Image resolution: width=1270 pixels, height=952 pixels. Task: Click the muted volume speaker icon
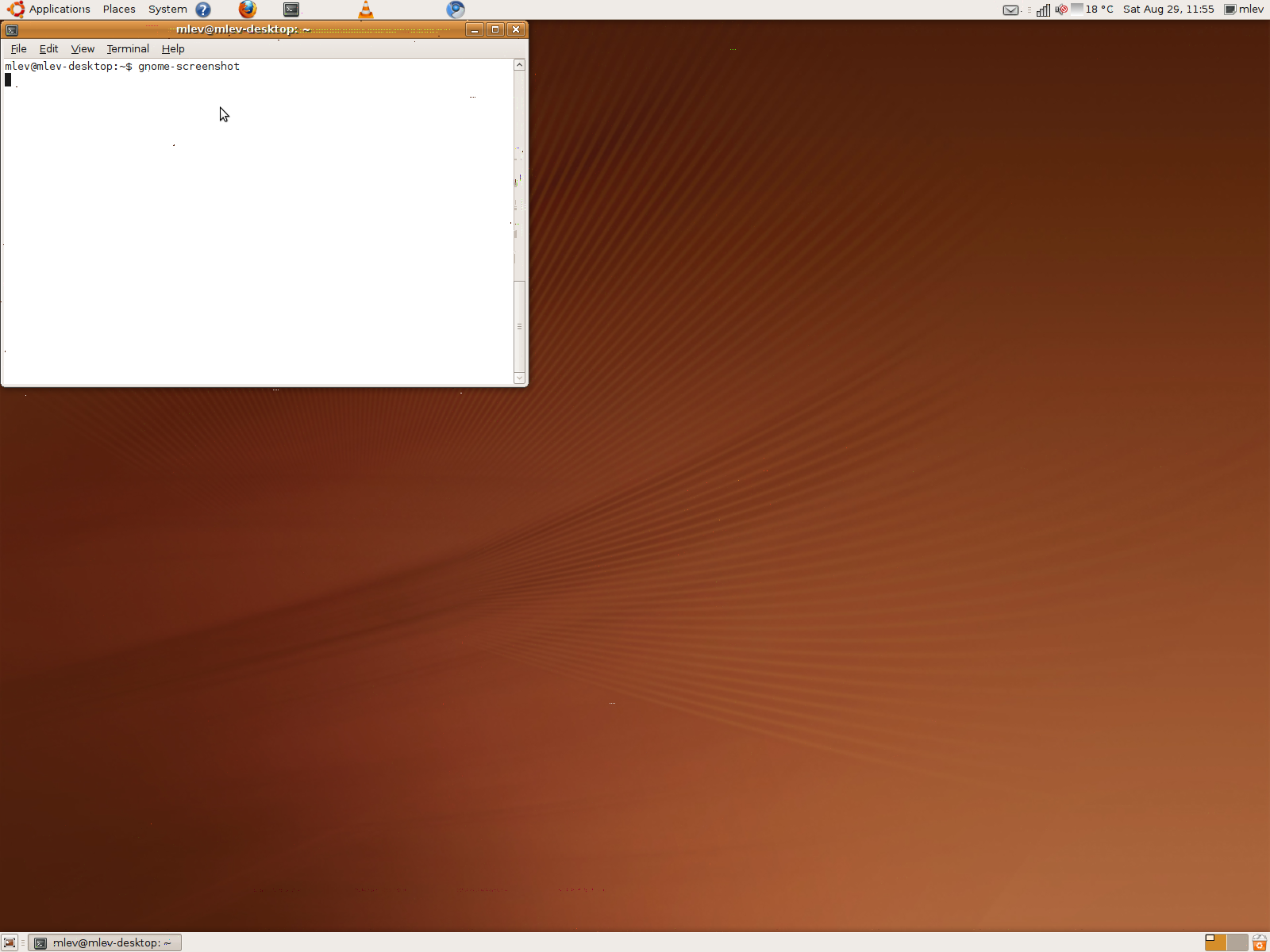coord(1061,10)
